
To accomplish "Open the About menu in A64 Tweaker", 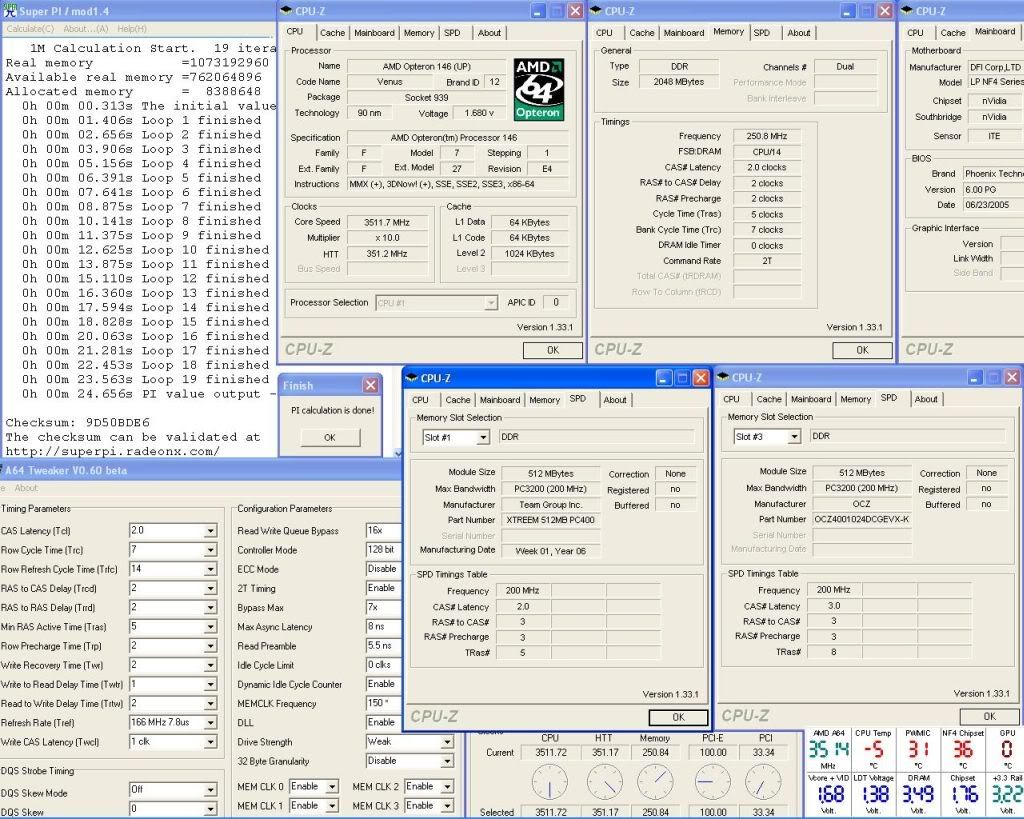I will coord(26,488).
